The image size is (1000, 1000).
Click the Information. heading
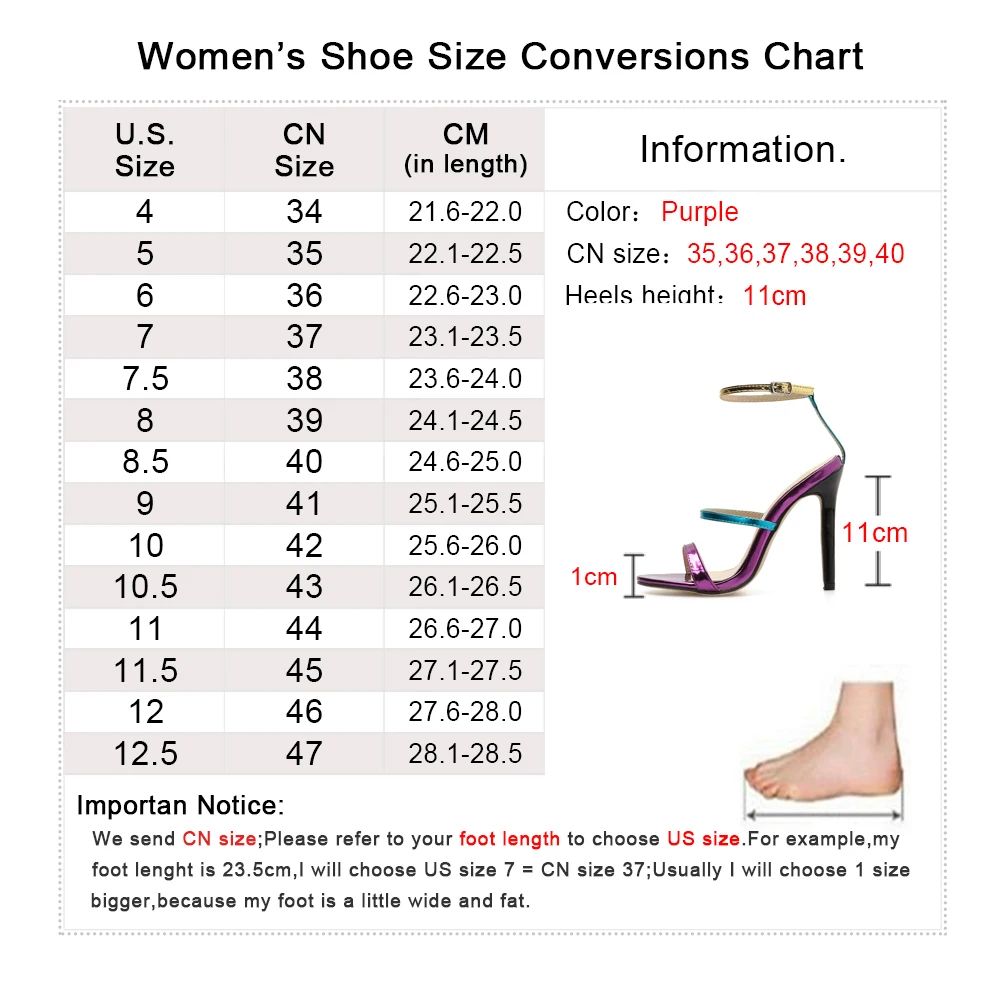[743, 149]
